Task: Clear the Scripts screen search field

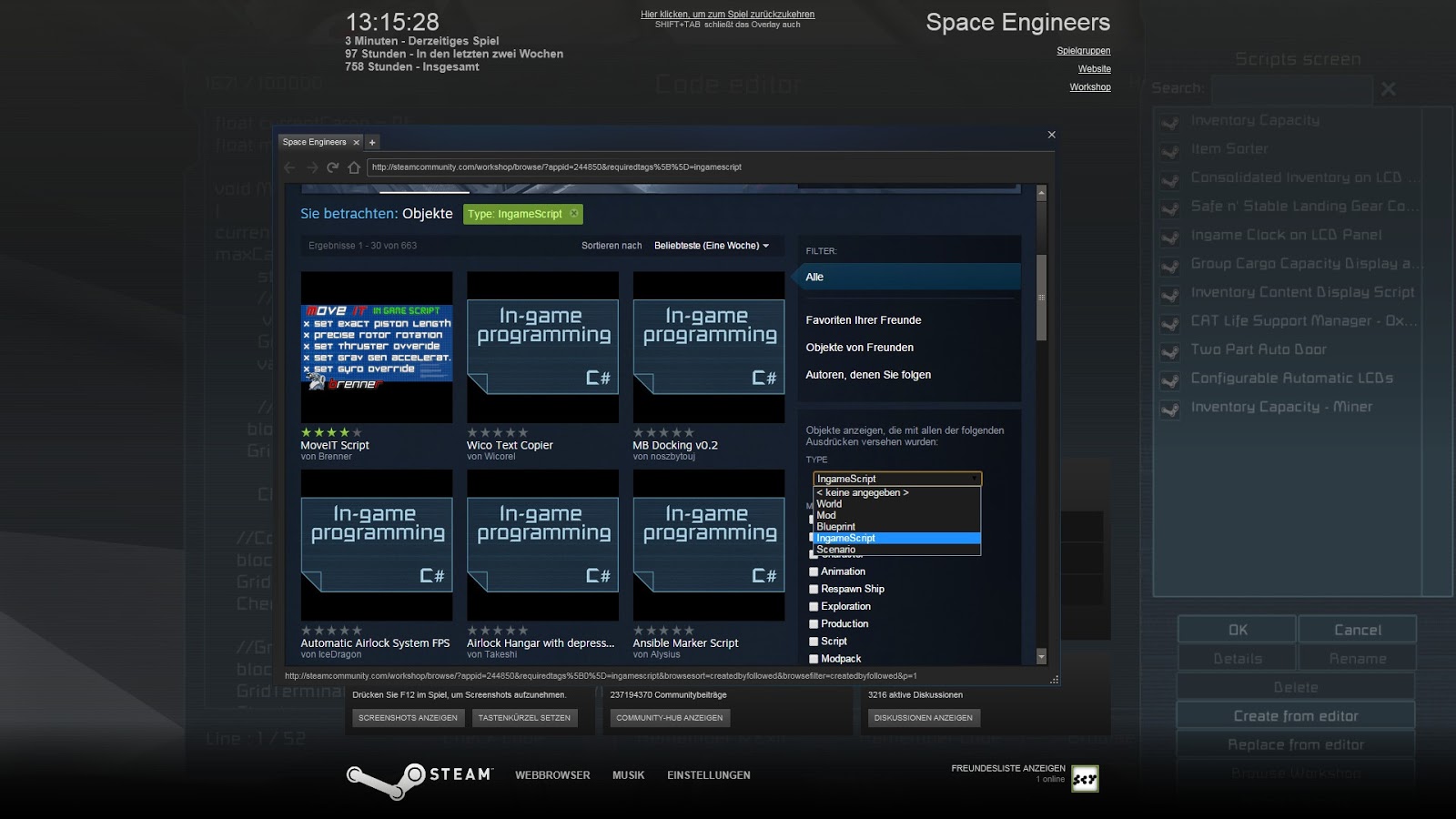Action: pyautogui.click(x=1388, y=88)
